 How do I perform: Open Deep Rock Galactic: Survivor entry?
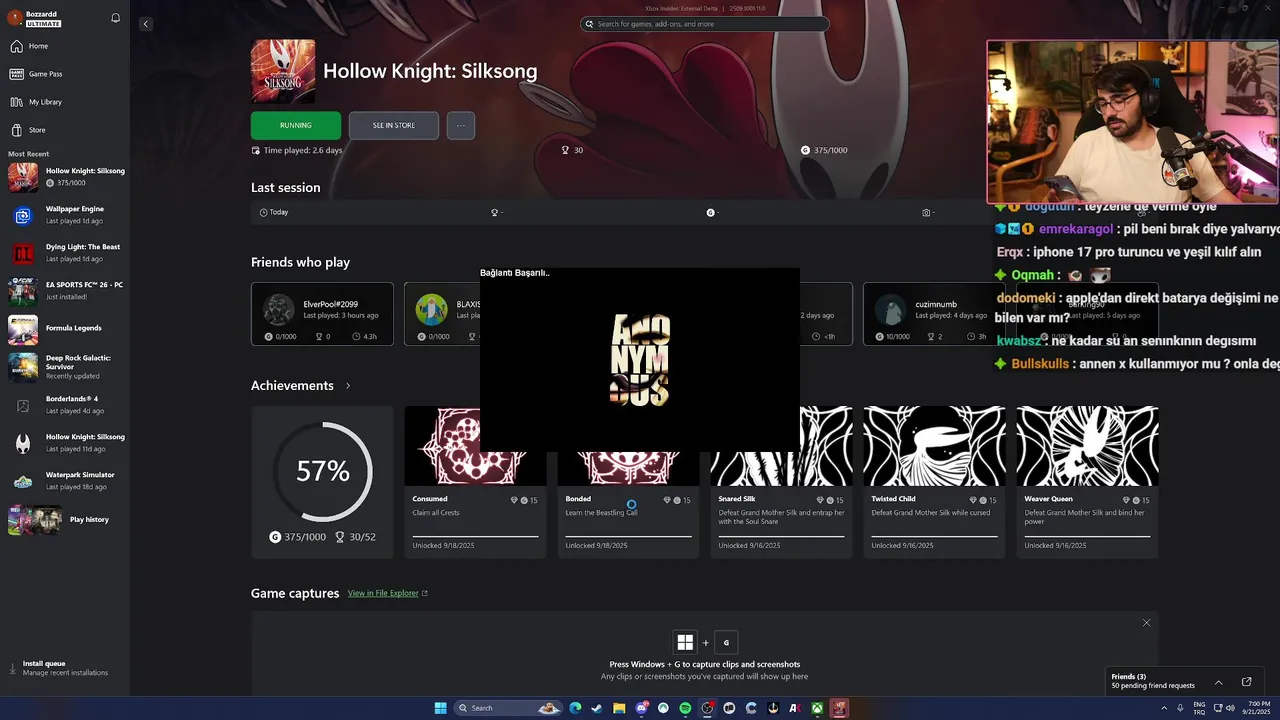tap(65, 367)
